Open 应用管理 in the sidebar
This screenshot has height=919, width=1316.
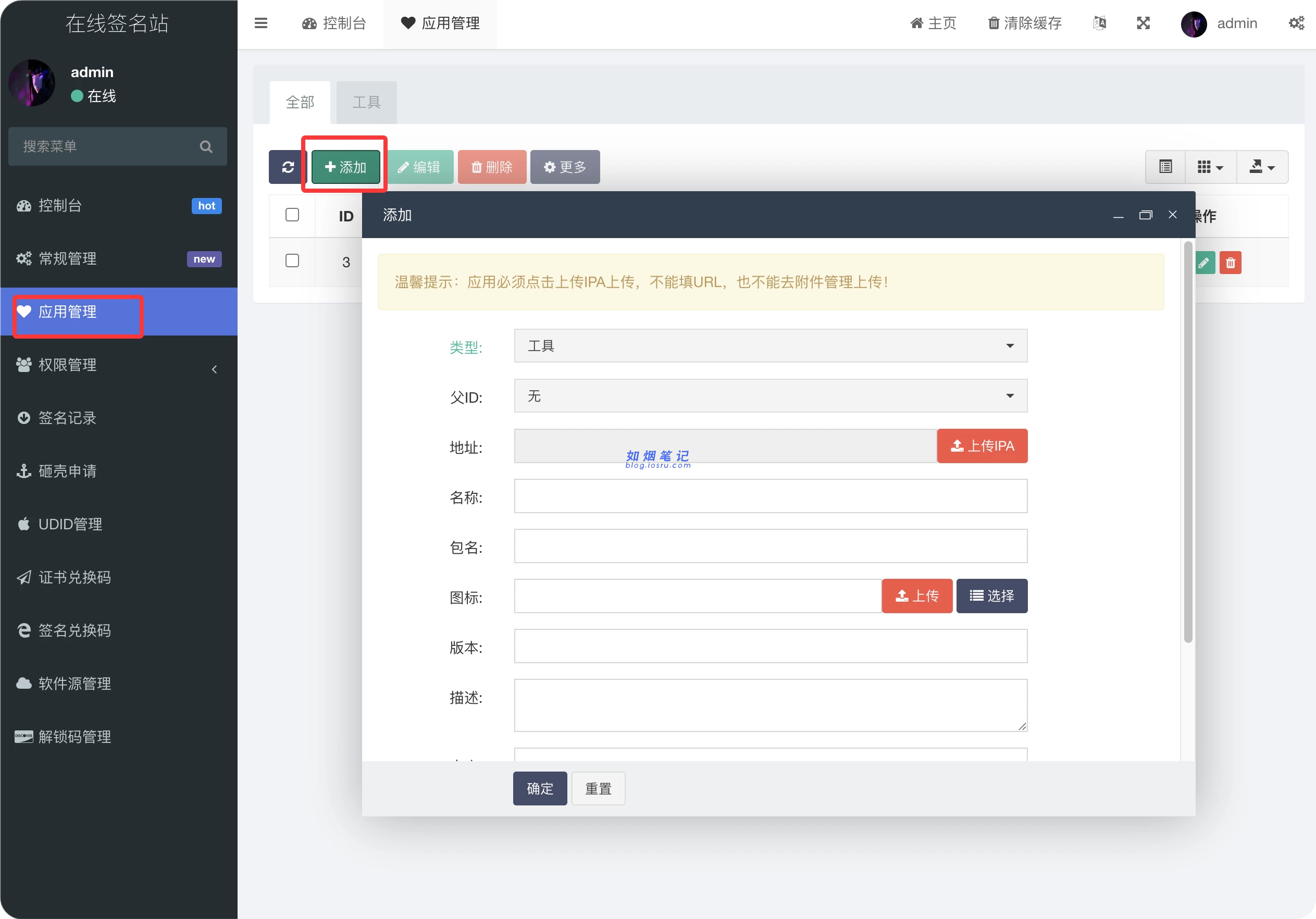[119, 312]
